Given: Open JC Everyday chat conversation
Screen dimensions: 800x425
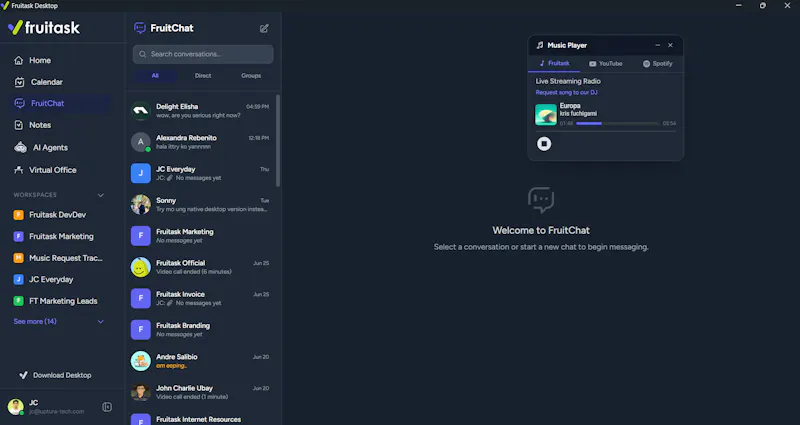Looking at the screenshot, I should pyautogui.click(x=201, y=173).
